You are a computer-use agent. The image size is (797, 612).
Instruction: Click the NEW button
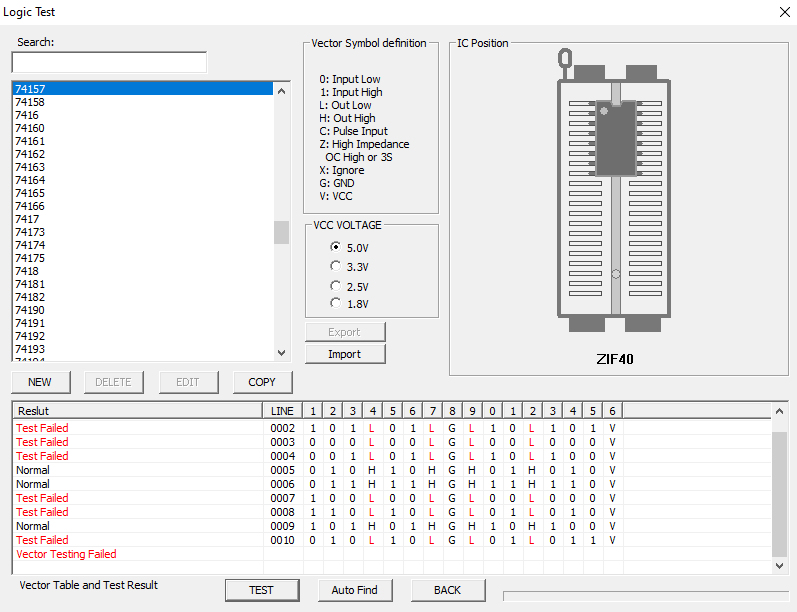coord(40,382)
